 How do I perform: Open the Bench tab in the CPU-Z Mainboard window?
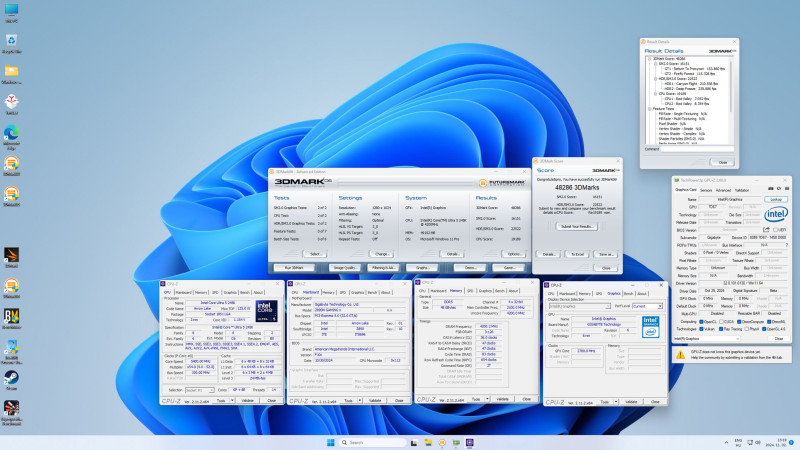[372, 292]
